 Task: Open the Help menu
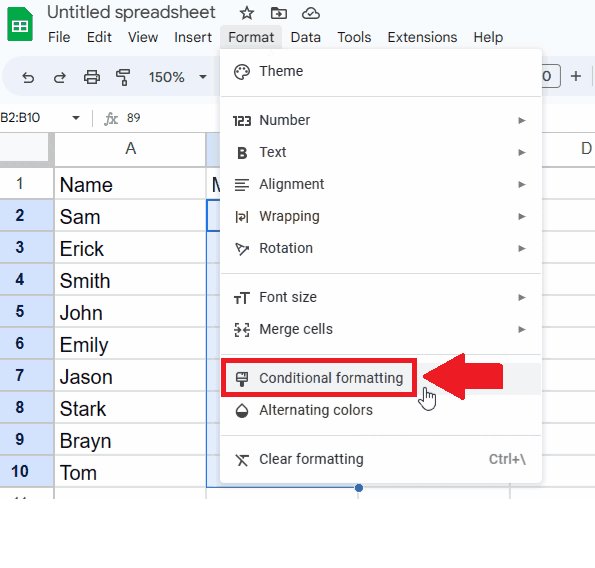pyautogui.click(x=488, y=37)
